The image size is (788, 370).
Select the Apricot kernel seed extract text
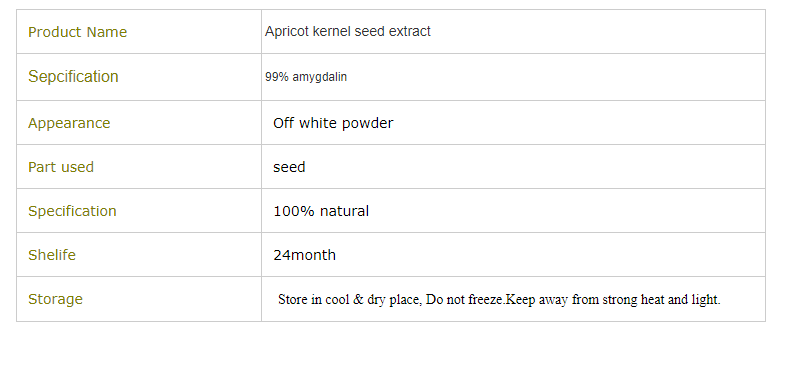pyautogui.click(x=348, y=31)
